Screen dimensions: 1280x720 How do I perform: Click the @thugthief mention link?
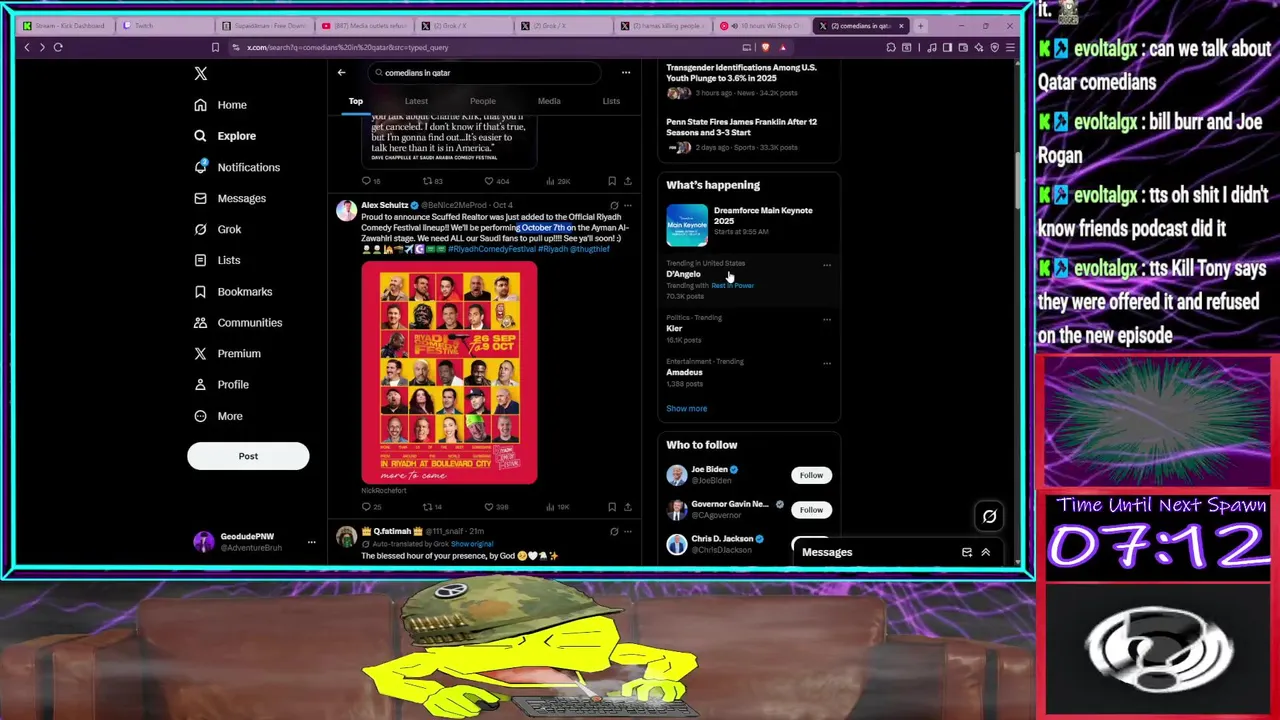590,249
